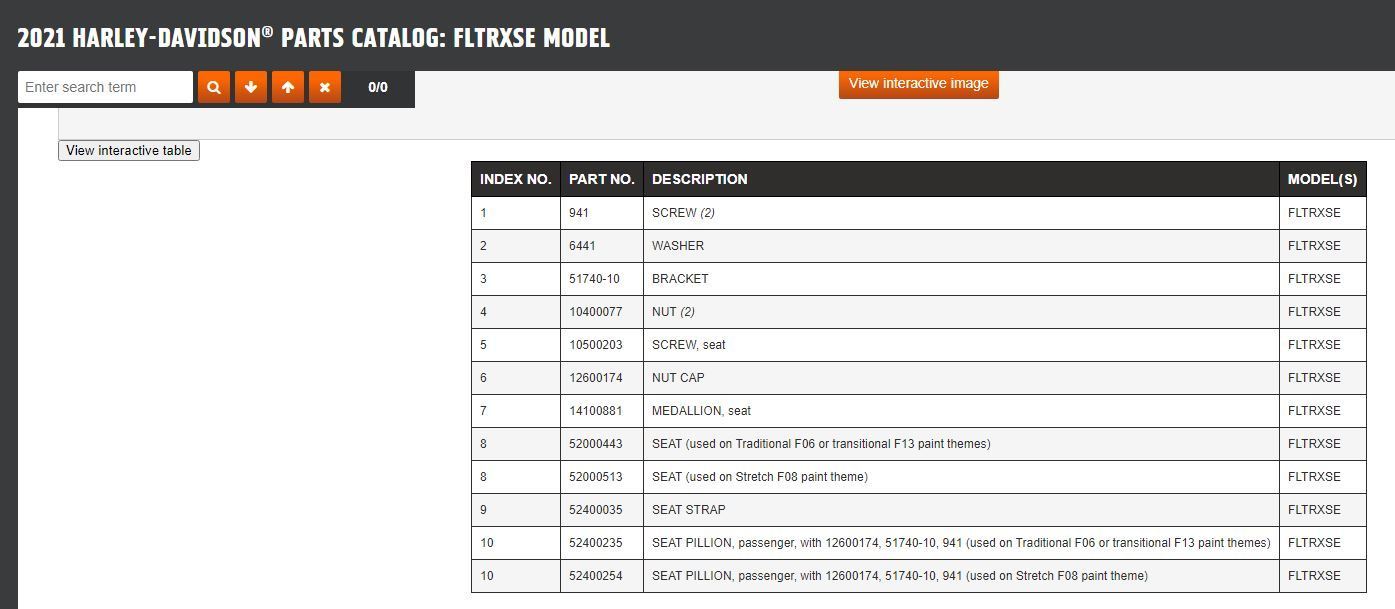Screen dimensions: 1395x609
Task: Click the INDEX NO. column header
Action: [515, 179]
